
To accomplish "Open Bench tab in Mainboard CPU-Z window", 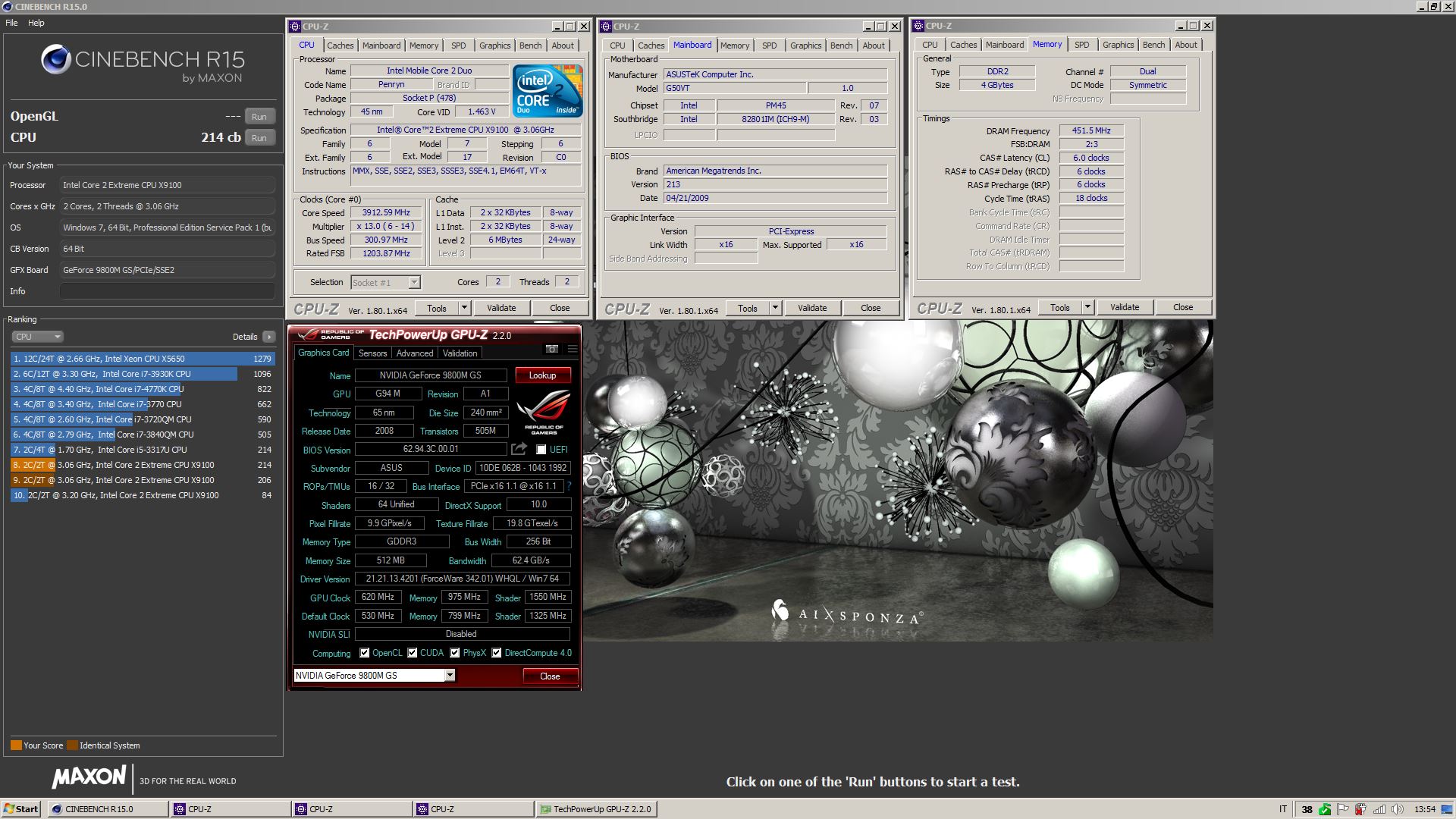I will click(x=841, y=45).
